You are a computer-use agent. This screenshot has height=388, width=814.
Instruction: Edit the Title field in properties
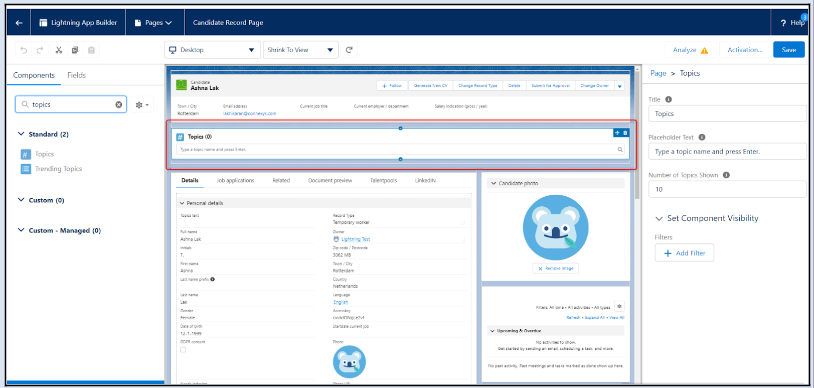coord(727,113)
